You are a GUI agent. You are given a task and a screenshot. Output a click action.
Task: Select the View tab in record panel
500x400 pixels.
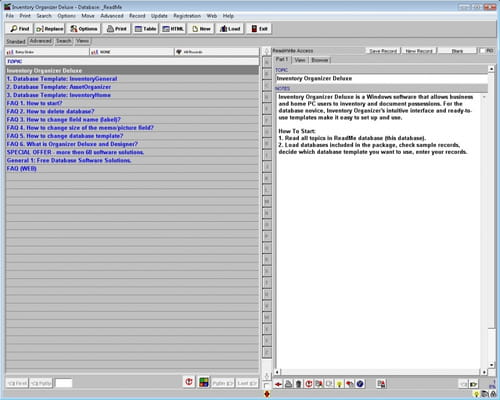[300, 60]
